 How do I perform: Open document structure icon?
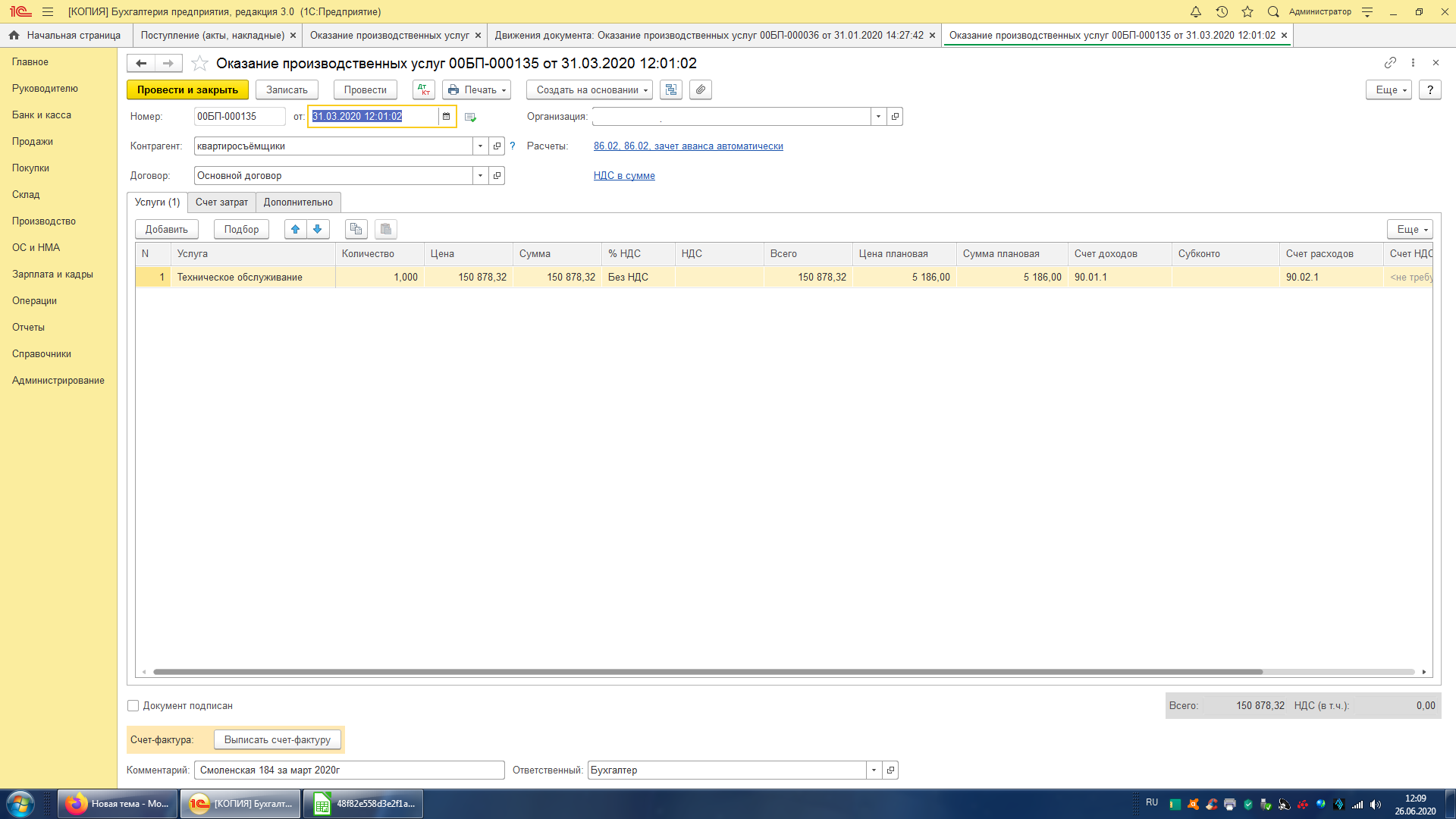671,89
